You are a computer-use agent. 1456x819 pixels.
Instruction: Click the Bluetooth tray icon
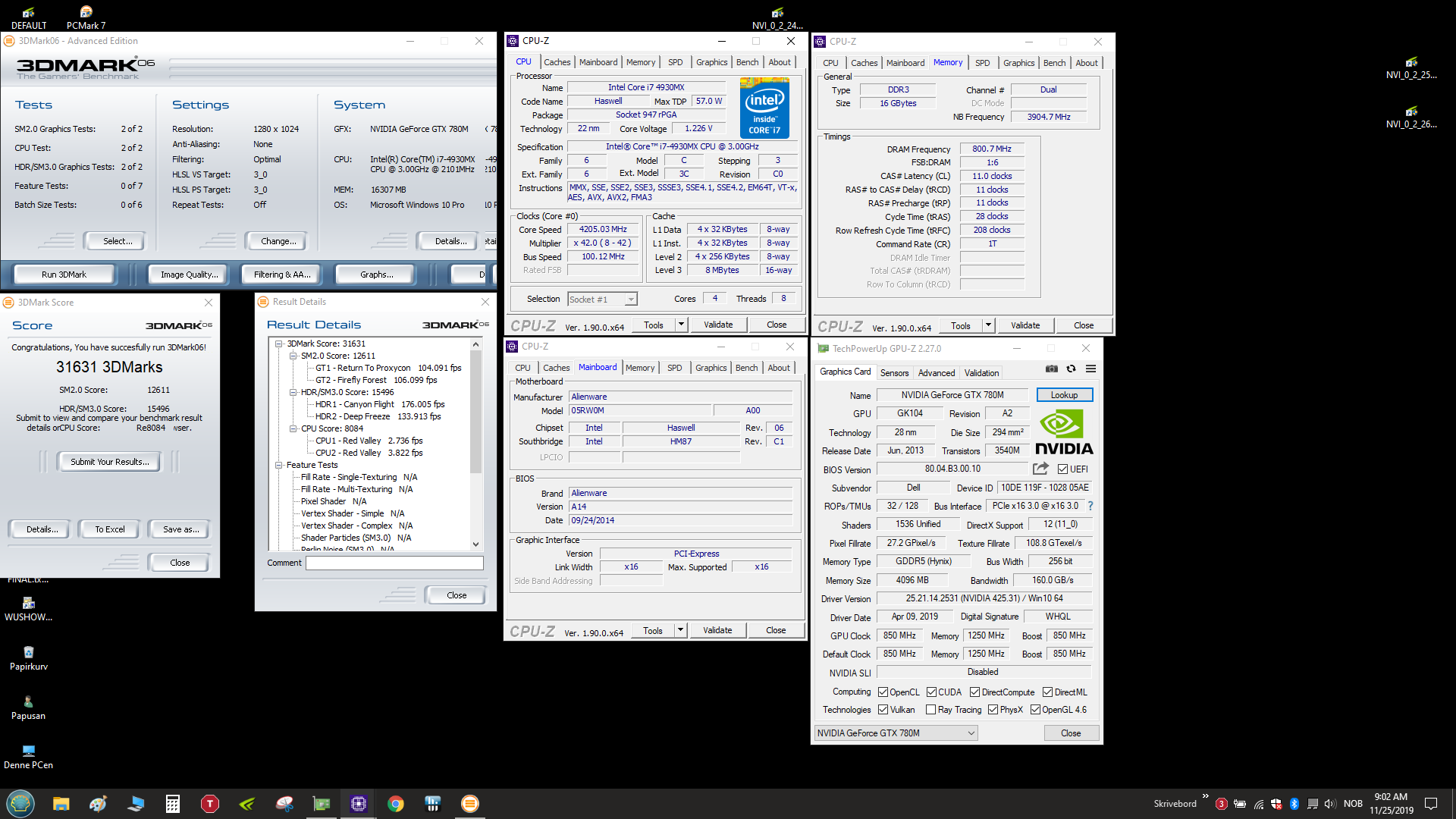[x=1294, y=804]
